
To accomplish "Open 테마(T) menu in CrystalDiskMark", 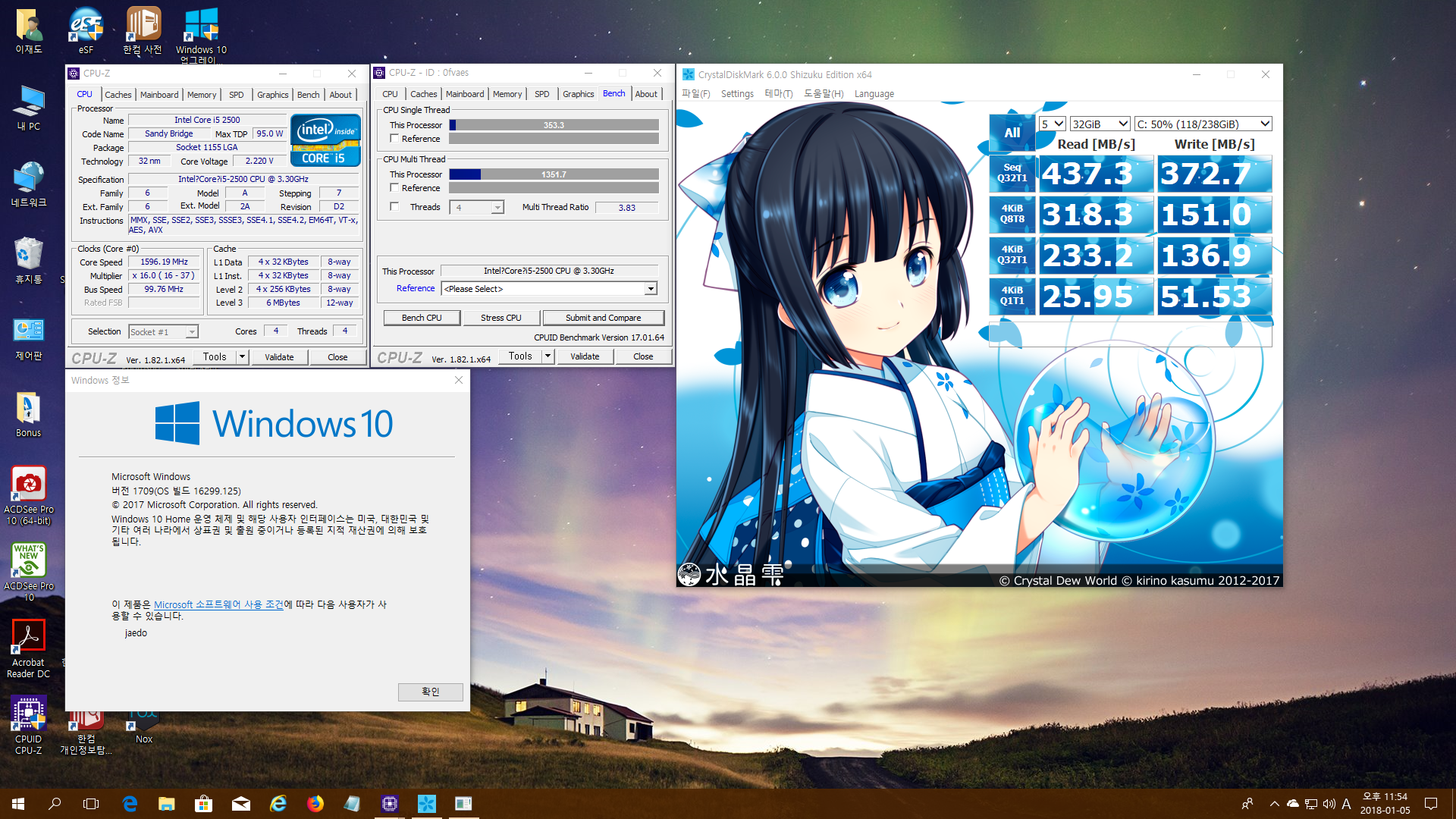I will click(779, 94).
